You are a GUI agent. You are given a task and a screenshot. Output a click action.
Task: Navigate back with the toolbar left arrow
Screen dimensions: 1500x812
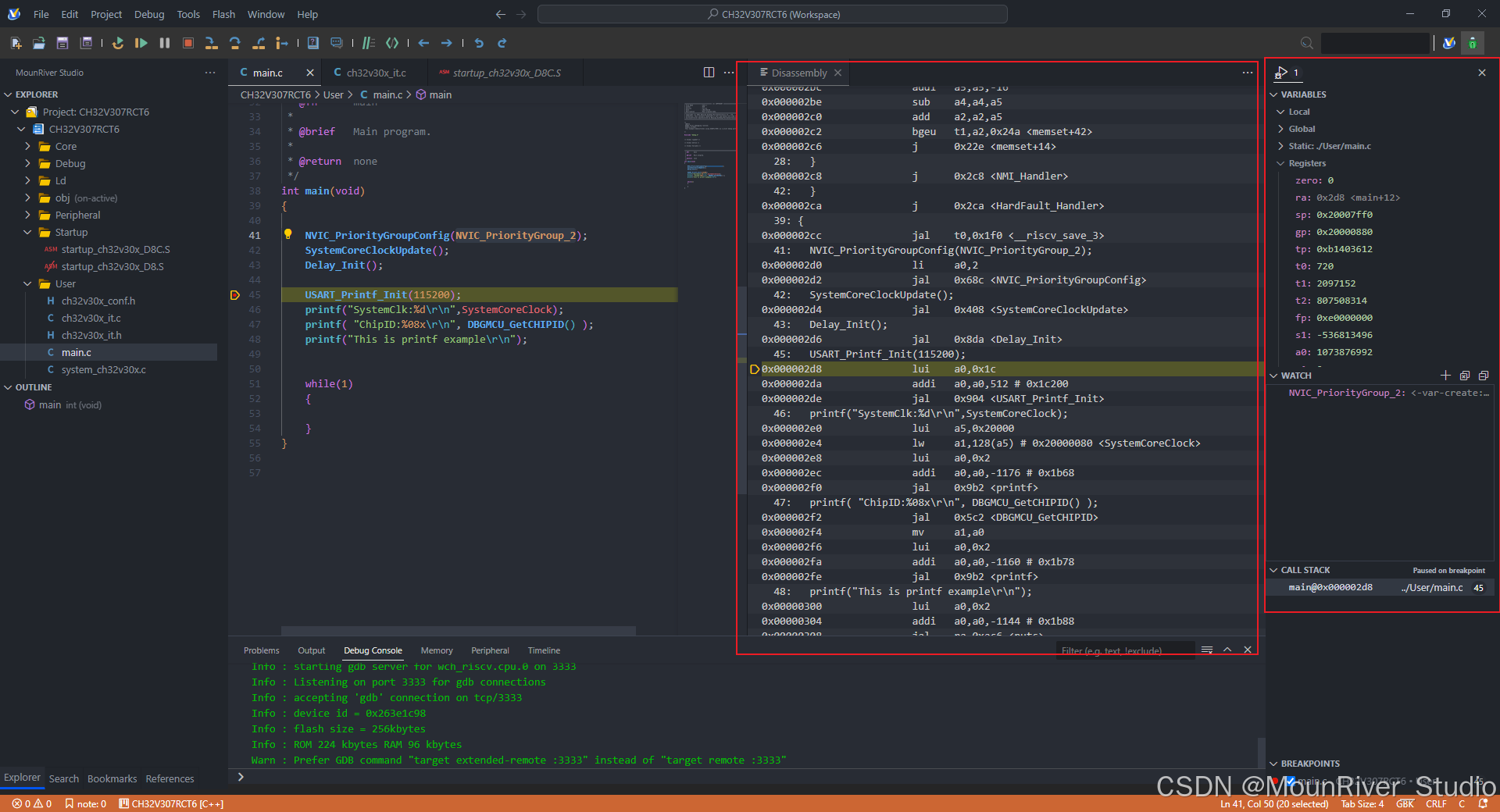pyautogui.click(x=423, y=43)
